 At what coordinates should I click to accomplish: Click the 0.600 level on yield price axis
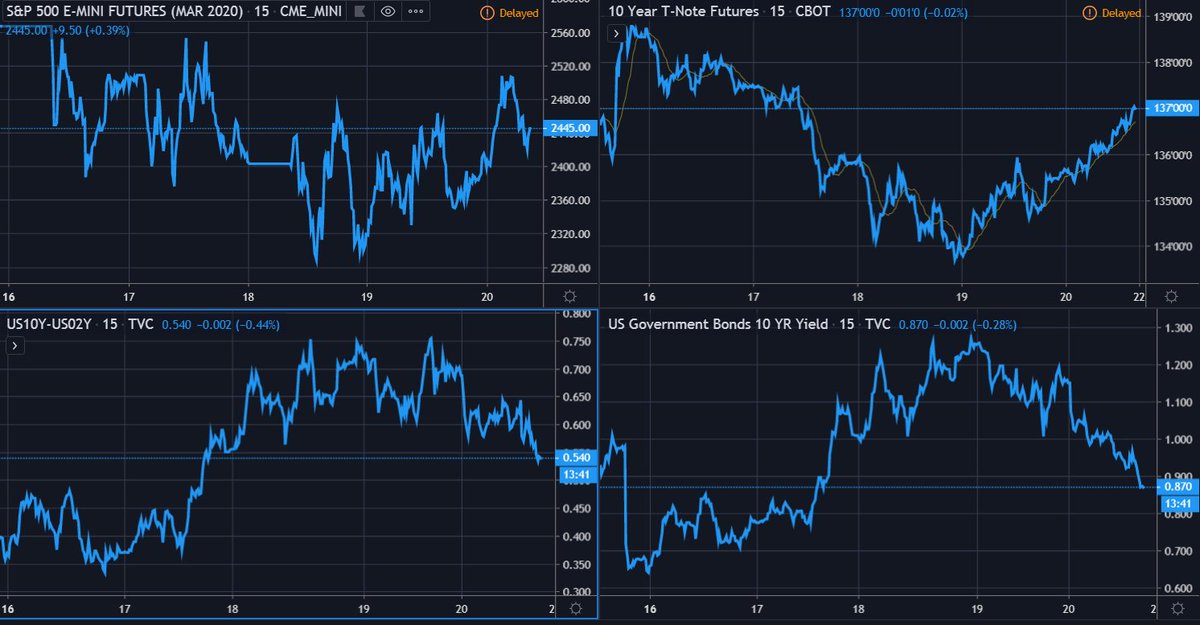(x=1176, y=589)
